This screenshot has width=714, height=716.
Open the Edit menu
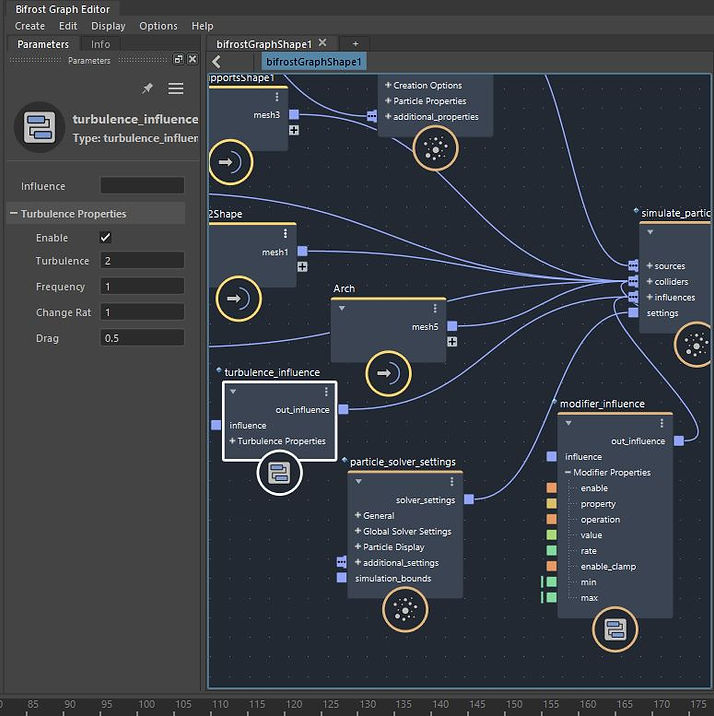[x=68, y=26]
